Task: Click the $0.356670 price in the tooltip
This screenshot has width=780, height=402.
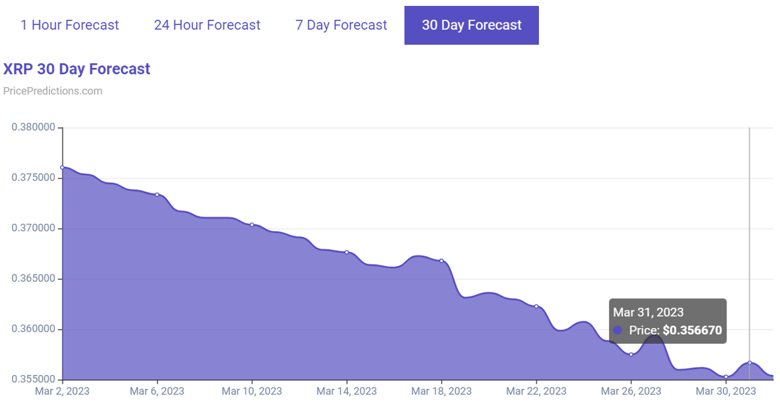Action: coord(692,330)
